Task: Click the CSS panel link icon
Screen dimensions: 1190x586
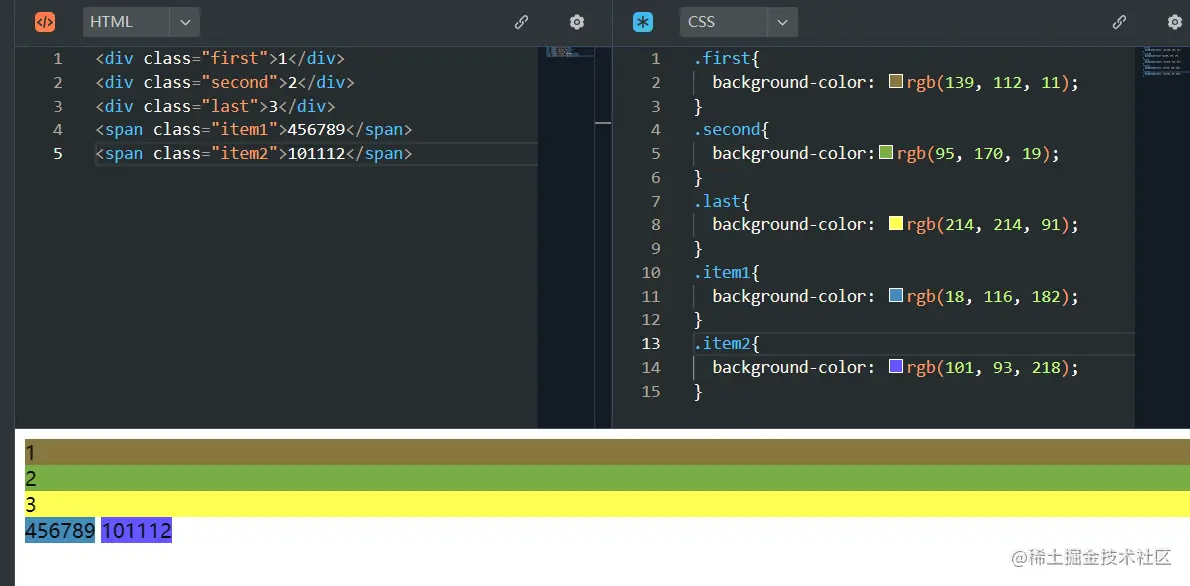Action: 1119,22
